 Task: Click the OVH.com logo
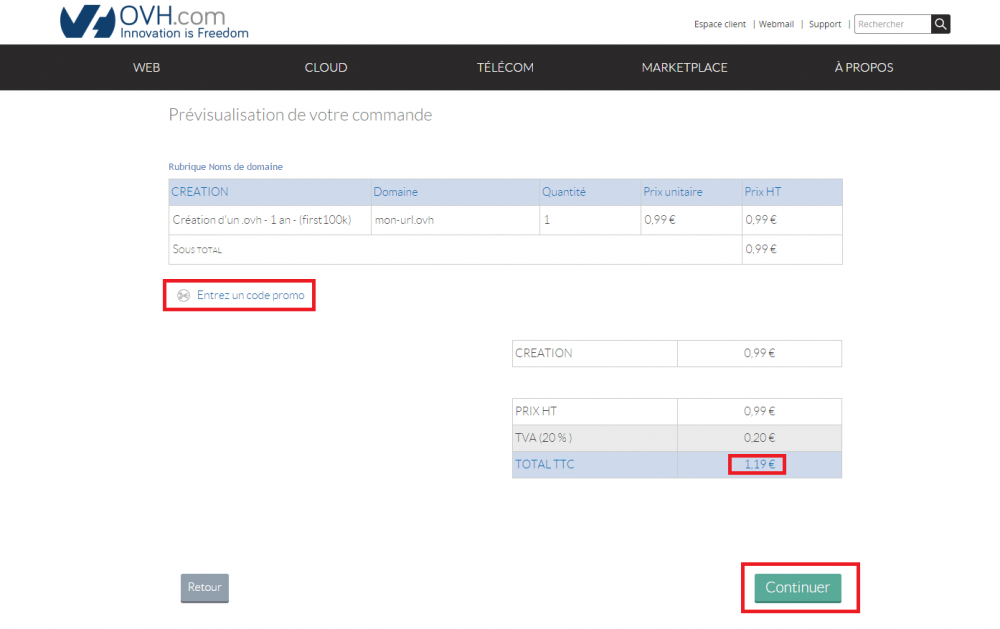click(x=154, y=22)
